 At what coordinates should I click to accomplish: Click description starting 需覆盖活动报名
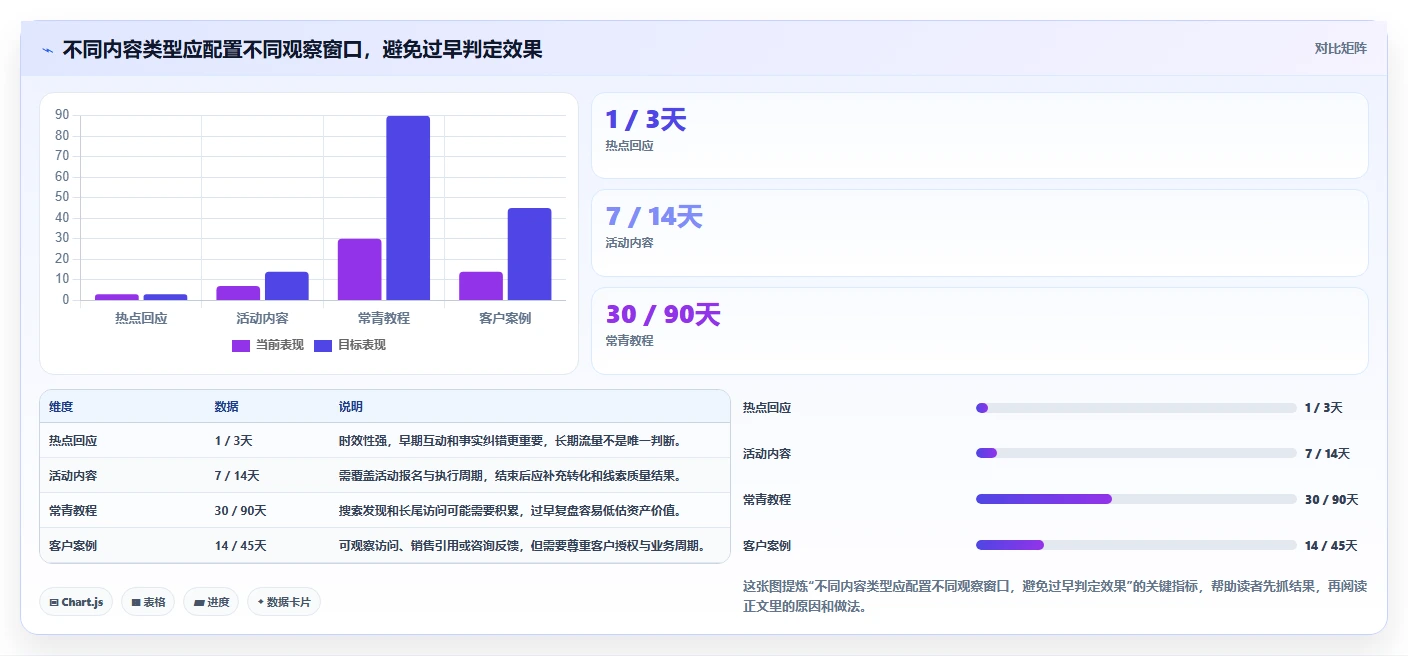(511, 476)
